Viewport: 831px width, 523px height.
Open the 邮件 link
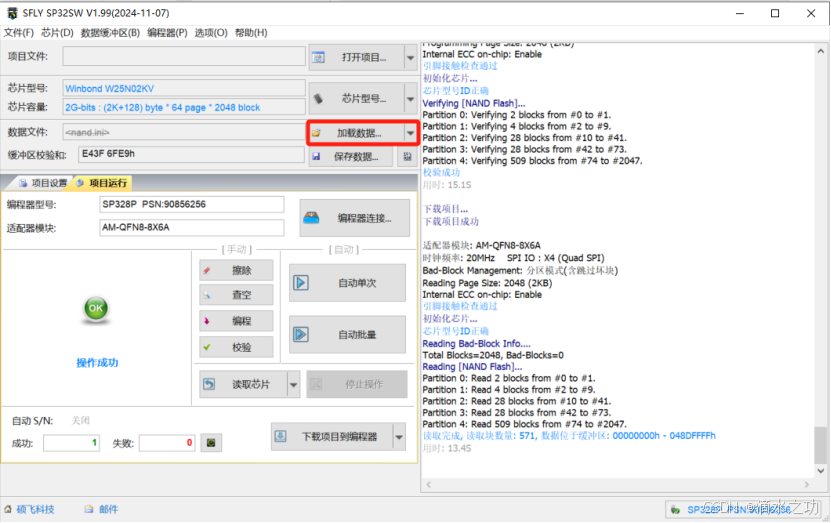click(108, 509)
